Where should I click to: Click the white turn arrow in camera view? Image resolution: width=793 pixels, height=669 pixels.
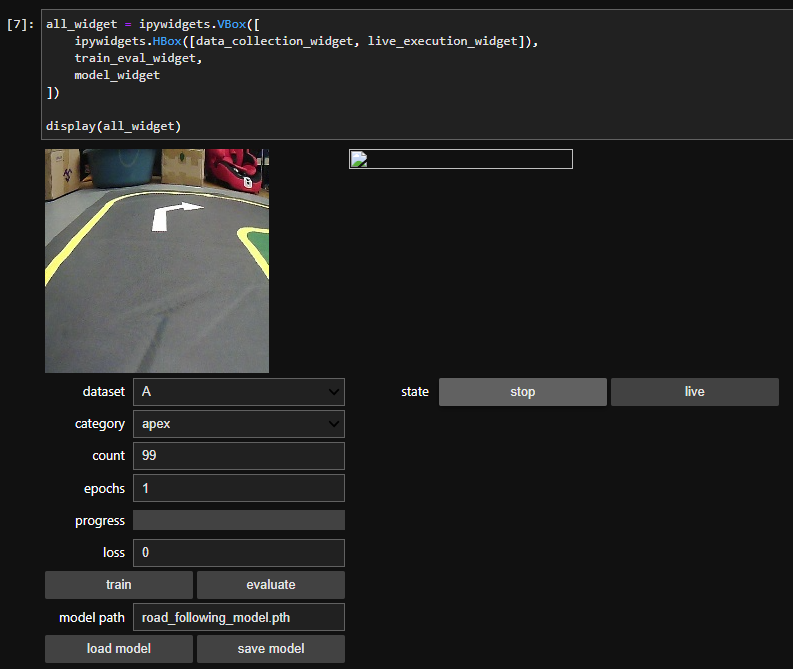coord(173,214)
